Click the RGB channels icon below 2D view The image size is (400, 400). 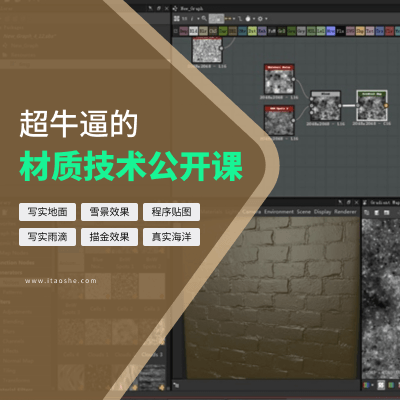(367, 385)
